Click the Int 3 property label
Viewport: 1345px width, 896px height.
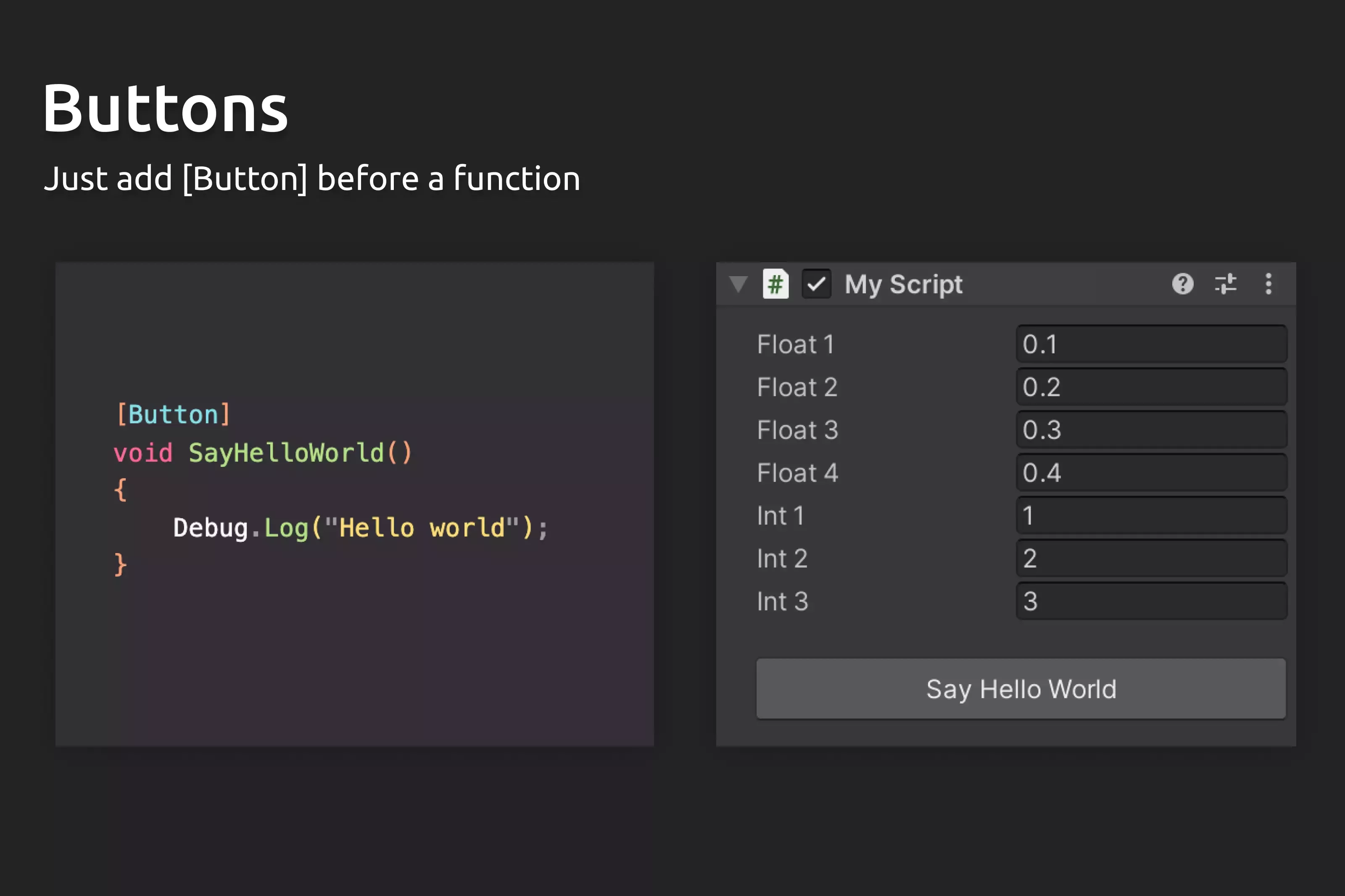(782, 602)
